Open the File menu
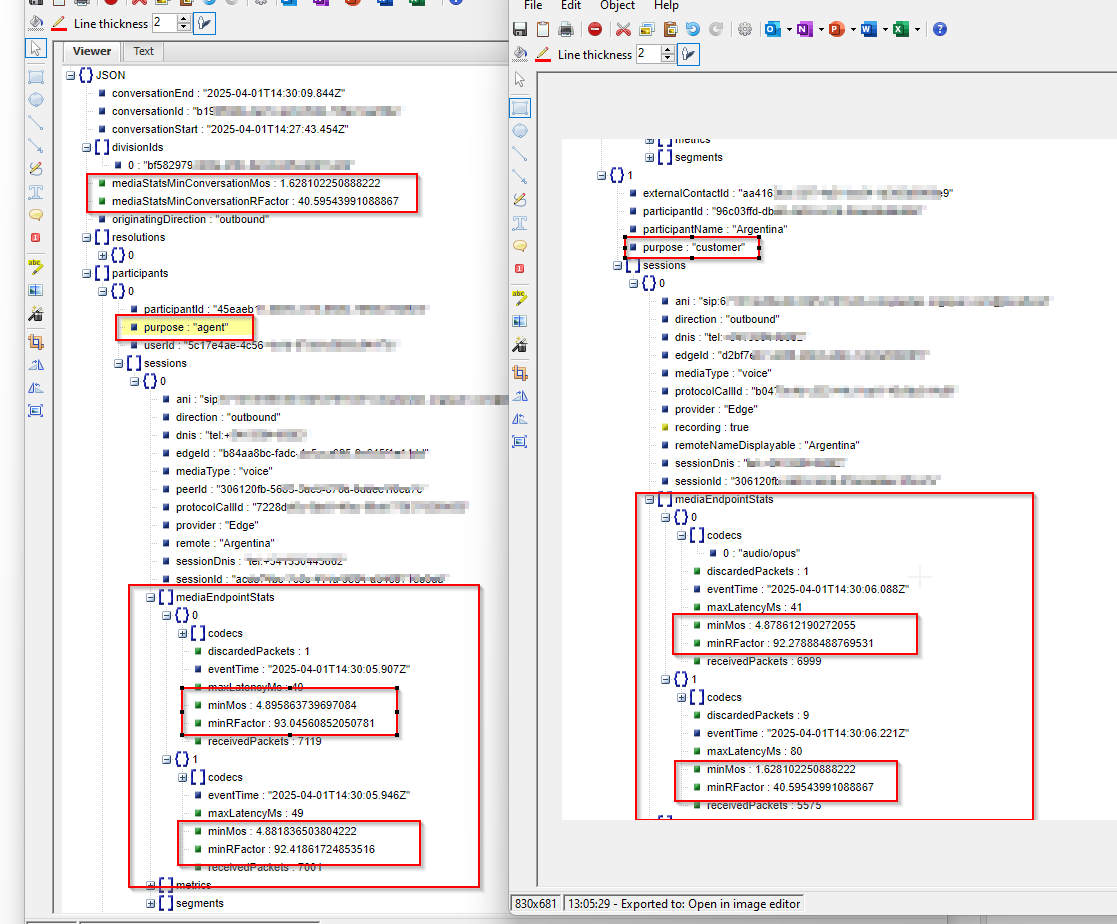 [x=533, y=6]
